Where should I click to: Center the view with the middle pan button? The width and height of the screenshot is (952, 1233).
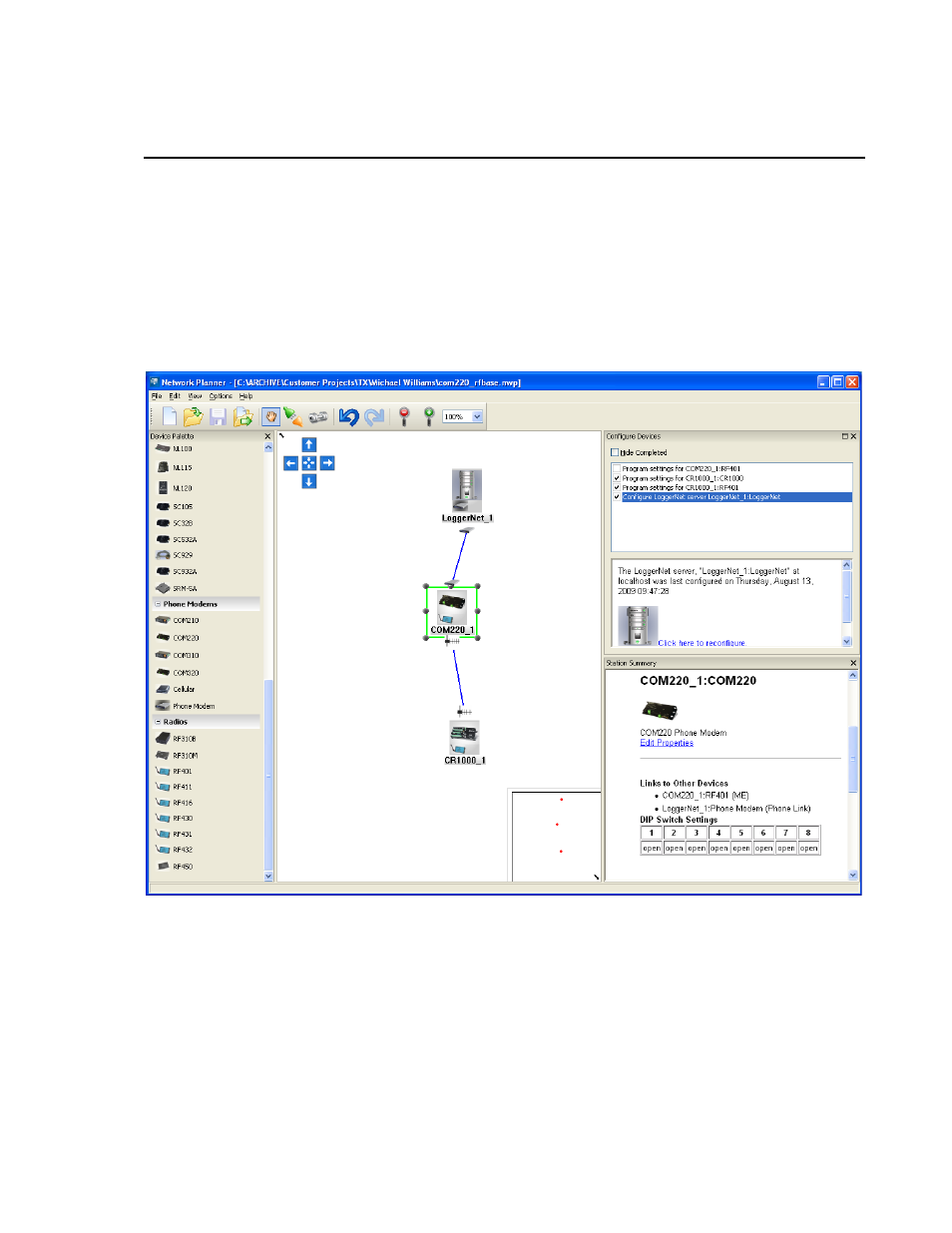(309, 463)
